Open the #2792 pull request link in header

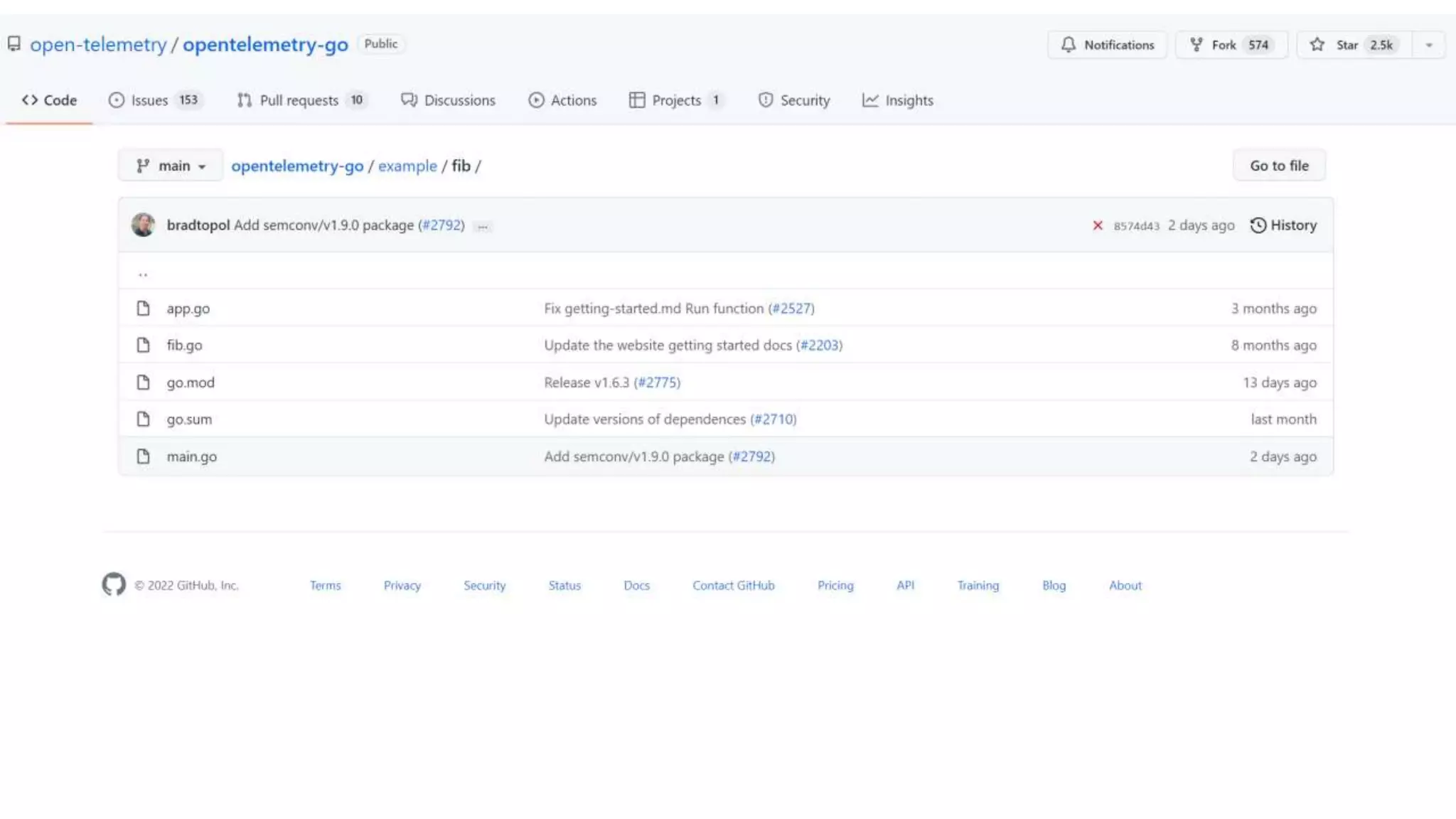click(x=441, y=225)
